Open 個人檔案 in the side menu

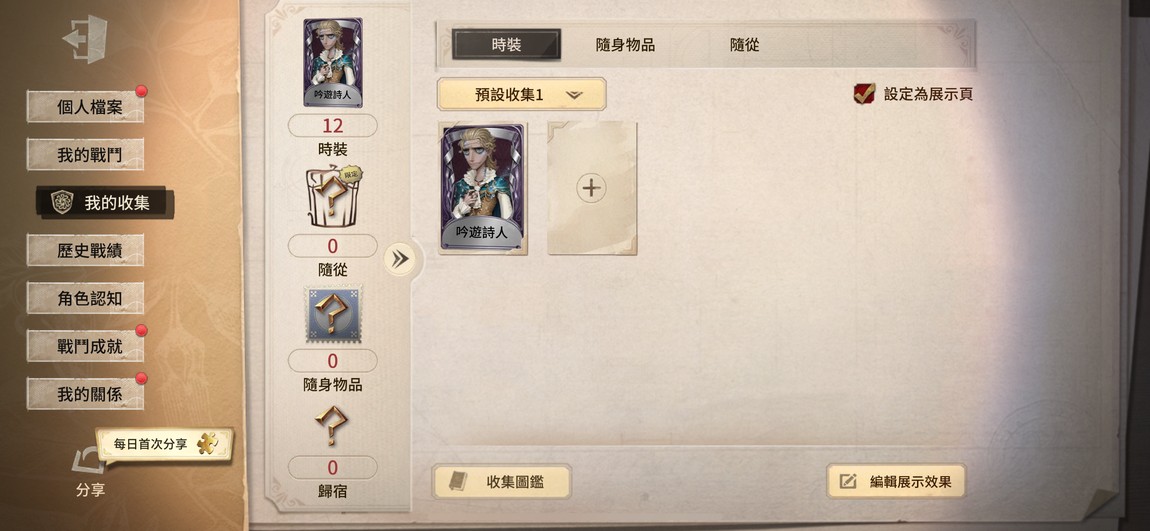[x=86, y=107]
